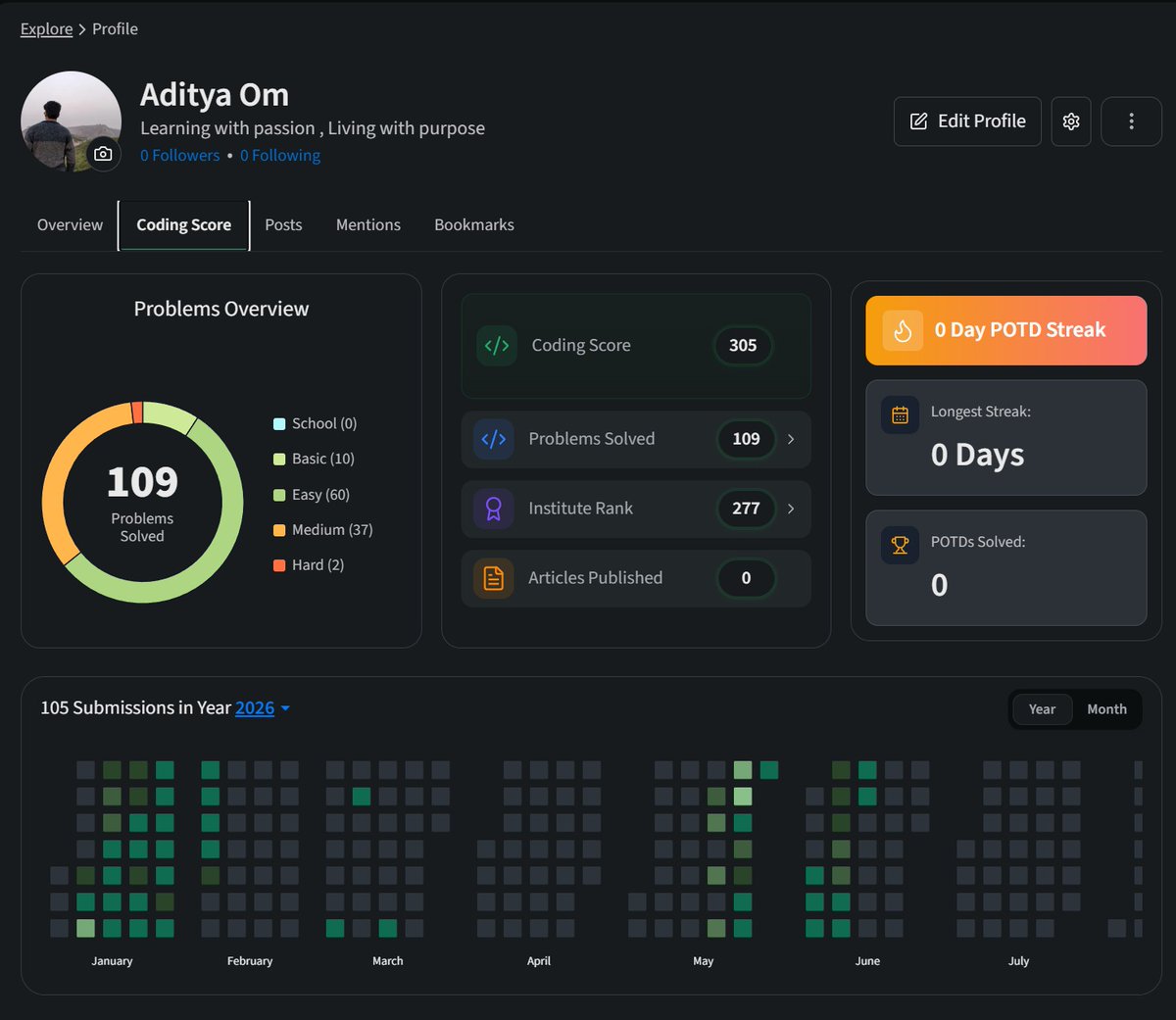Open the Bookmarks tab
Viewport: 1176px width, 1020px height.
coord(474,225)
